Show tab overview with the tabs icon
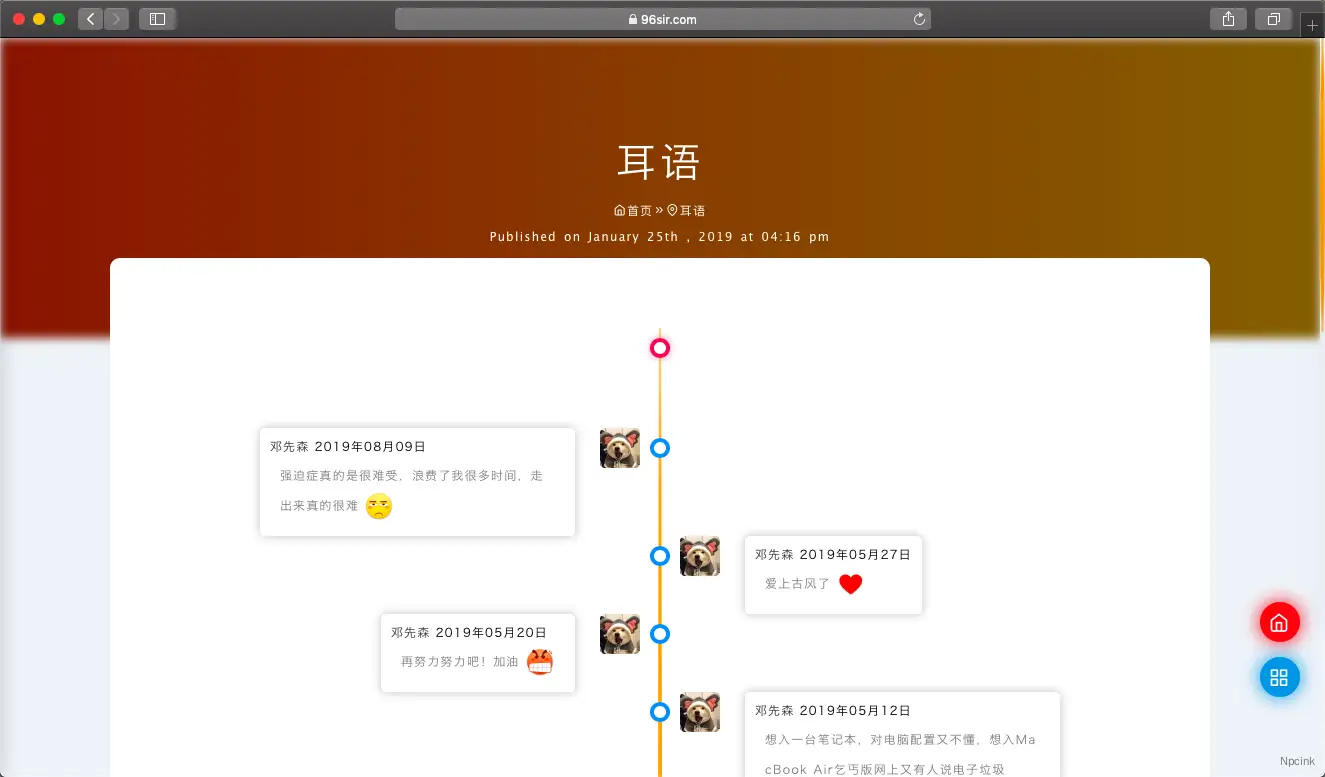This screenshot has height=777, width=1325. point(1272,18)
